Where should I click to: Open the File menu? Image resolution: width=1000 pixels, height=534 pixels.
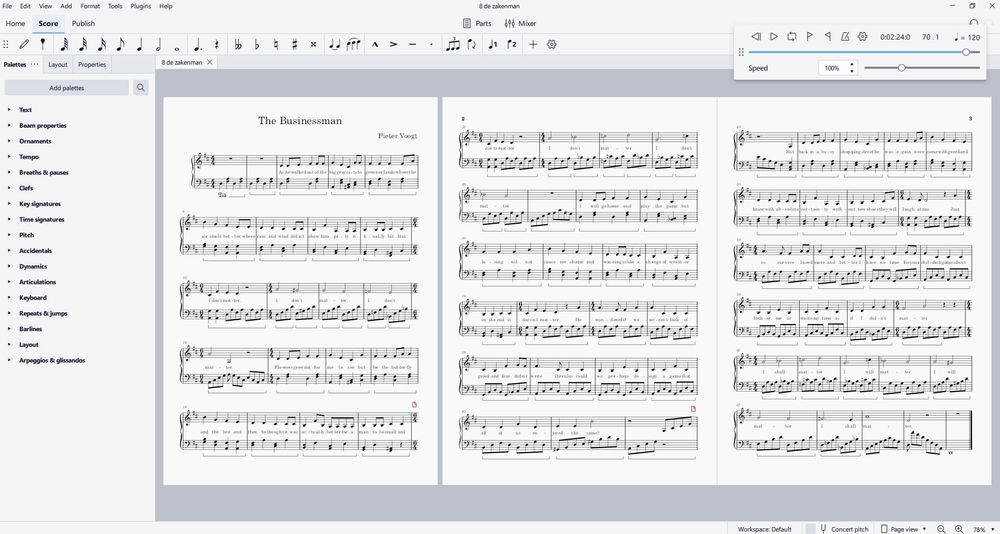click(x=7, y=6)
